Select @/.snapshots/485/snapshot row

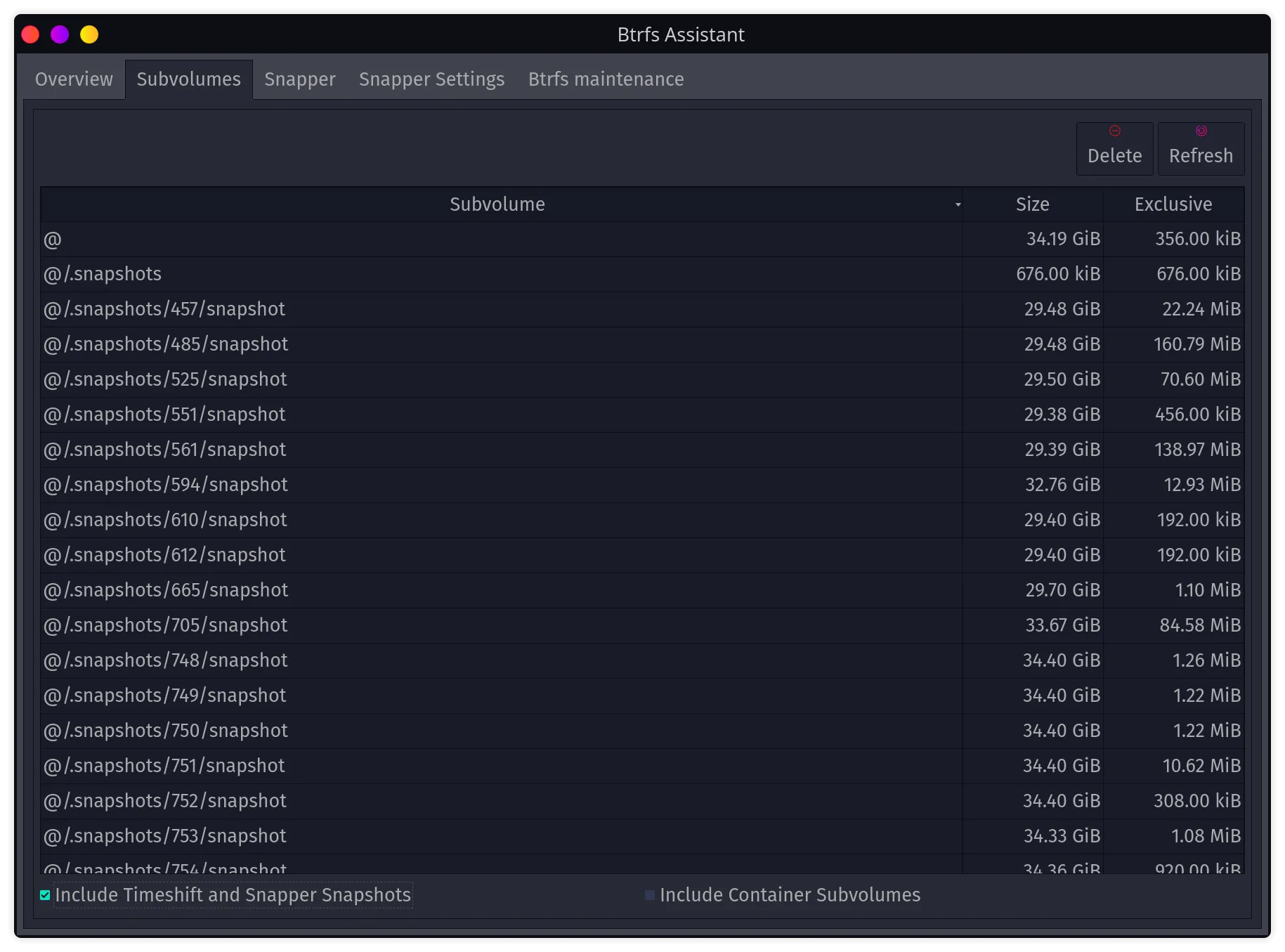pos(642,345)
